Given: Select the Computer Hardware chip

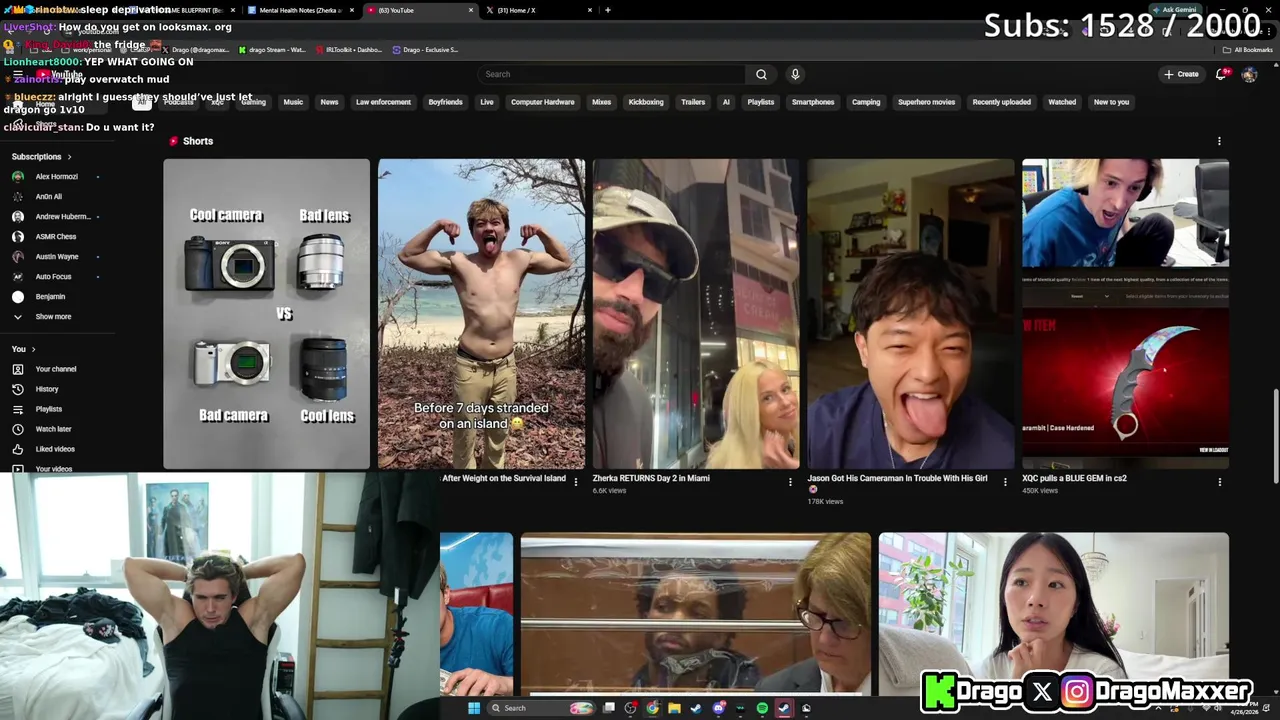Looking at the screenshot, I should click(x=543, y=102).
